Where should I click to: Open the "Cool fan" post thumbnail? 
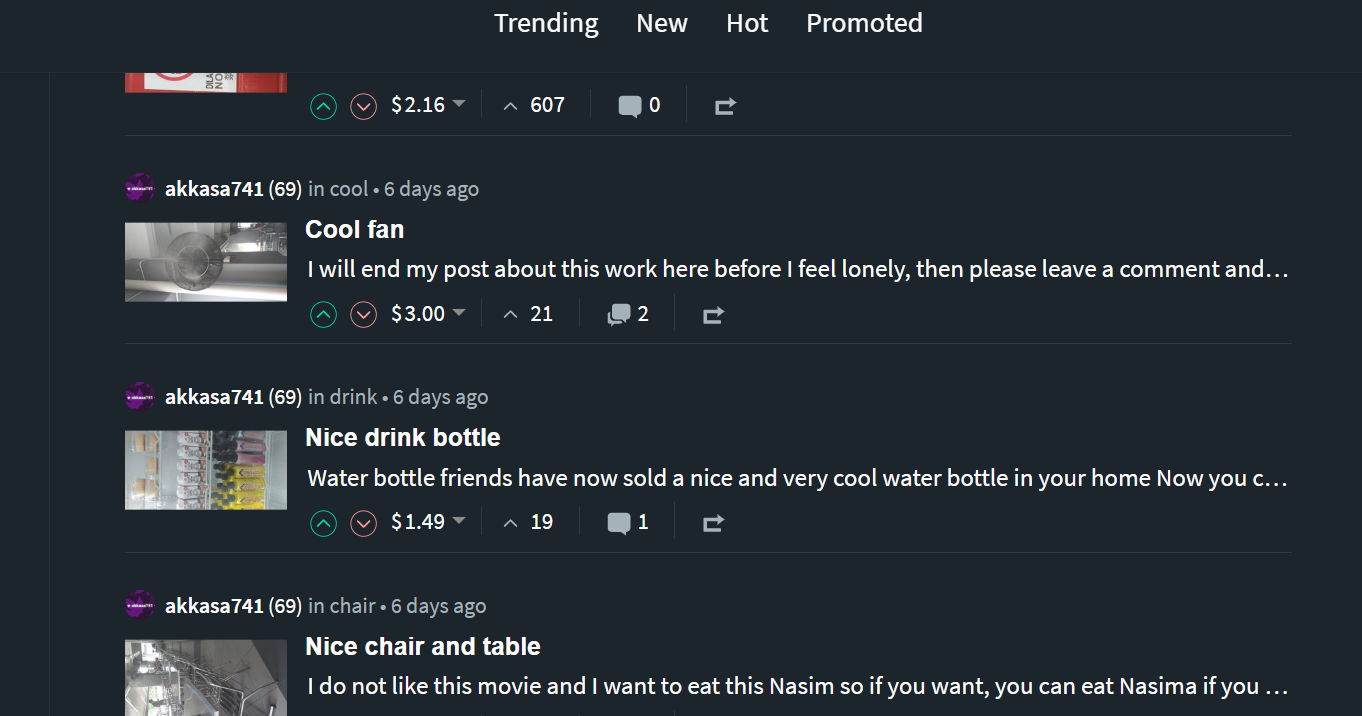click(206, 262)
